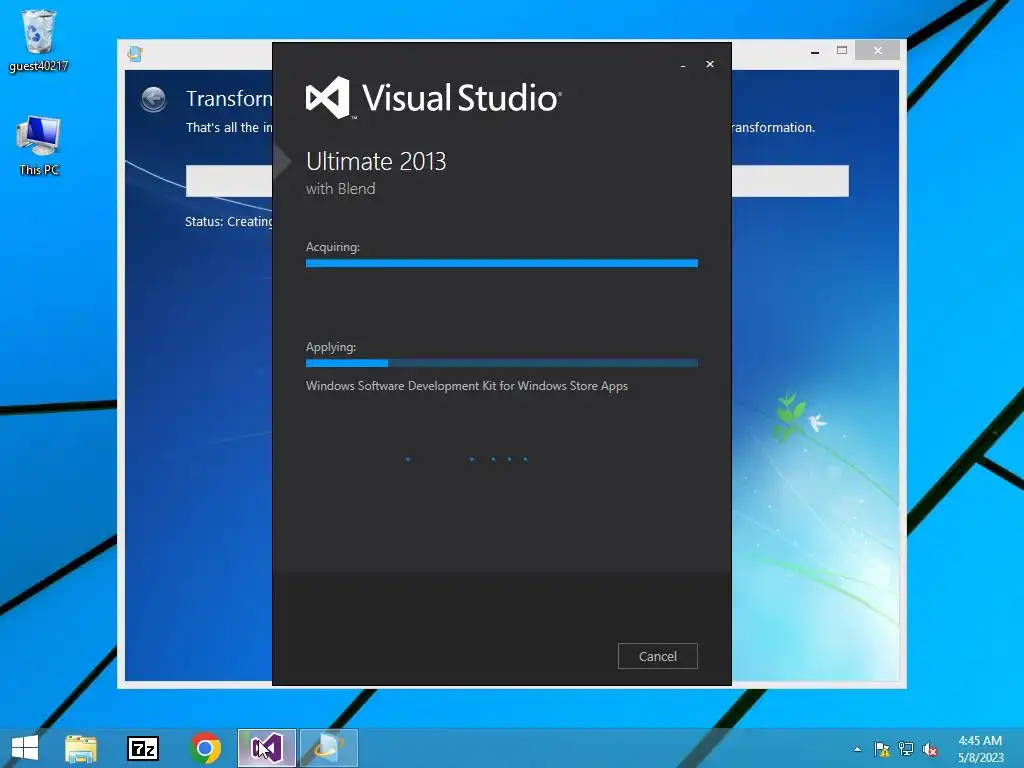Screen dimensions: 1024x768
Task: Click the Transformation window title icon
Action: coord(135,53)
